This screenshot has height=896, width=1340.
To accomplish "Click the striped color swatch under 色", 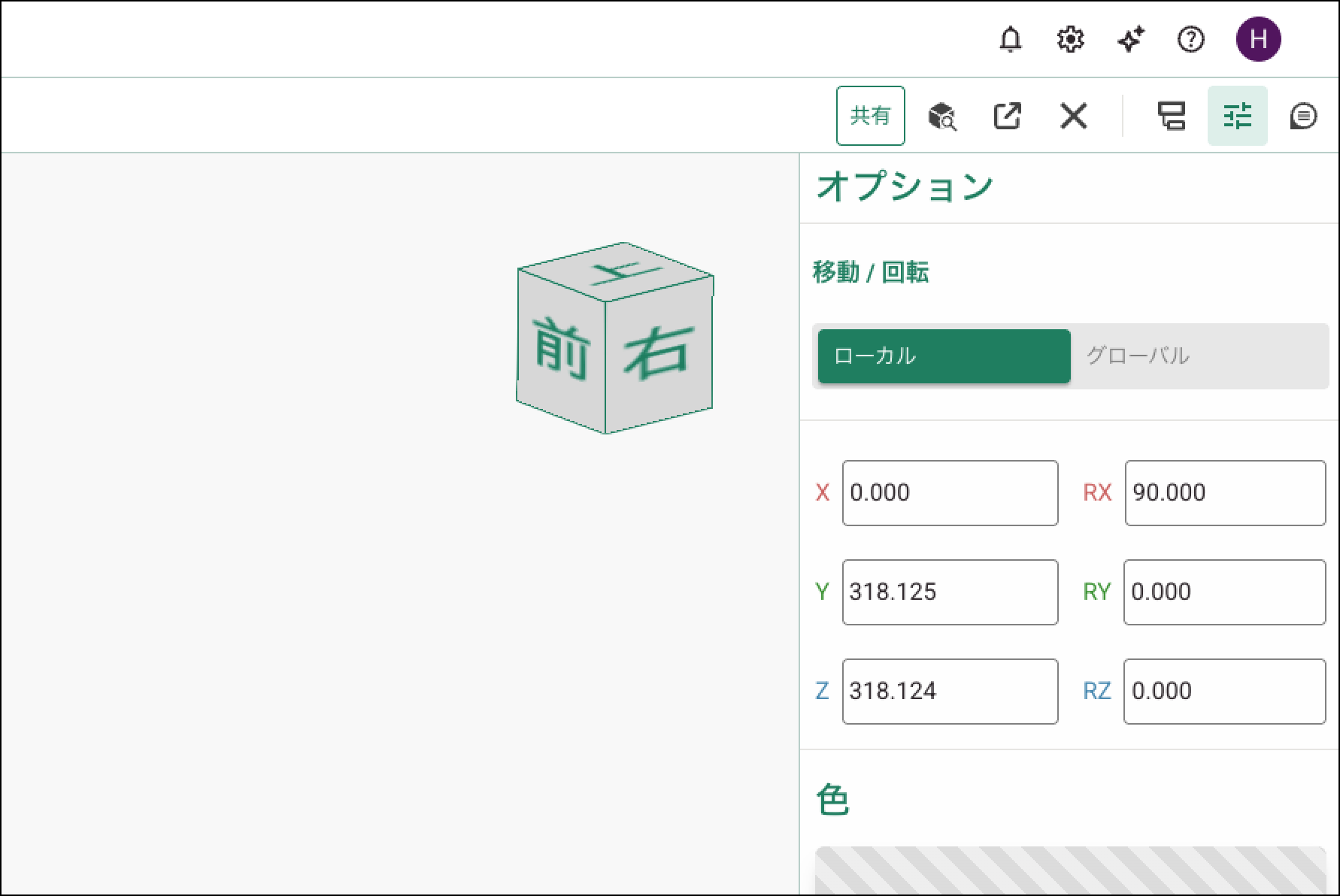I will (x=1070, y=870).
